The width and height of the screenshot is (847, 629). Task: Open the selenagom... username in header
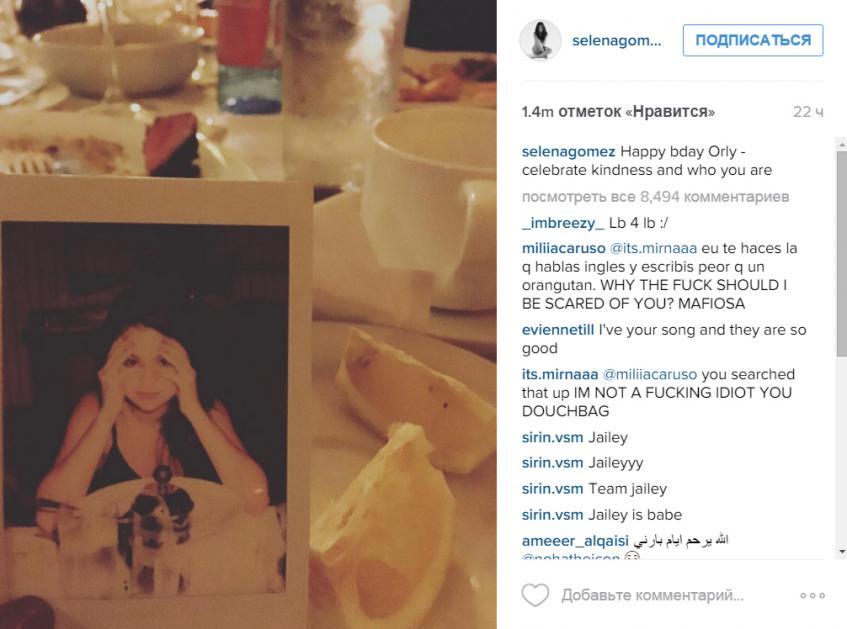coord(616,41)
